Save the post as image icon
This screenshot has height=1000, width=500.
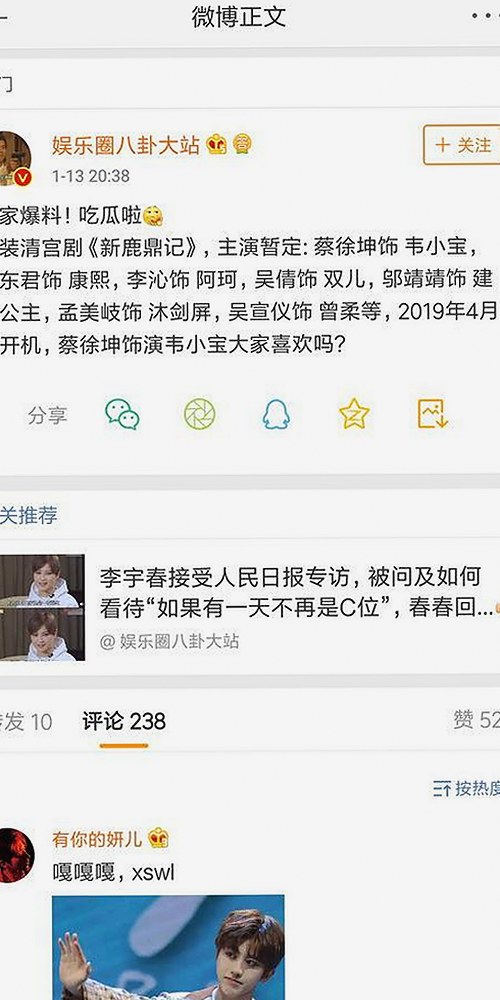(433, 414)
